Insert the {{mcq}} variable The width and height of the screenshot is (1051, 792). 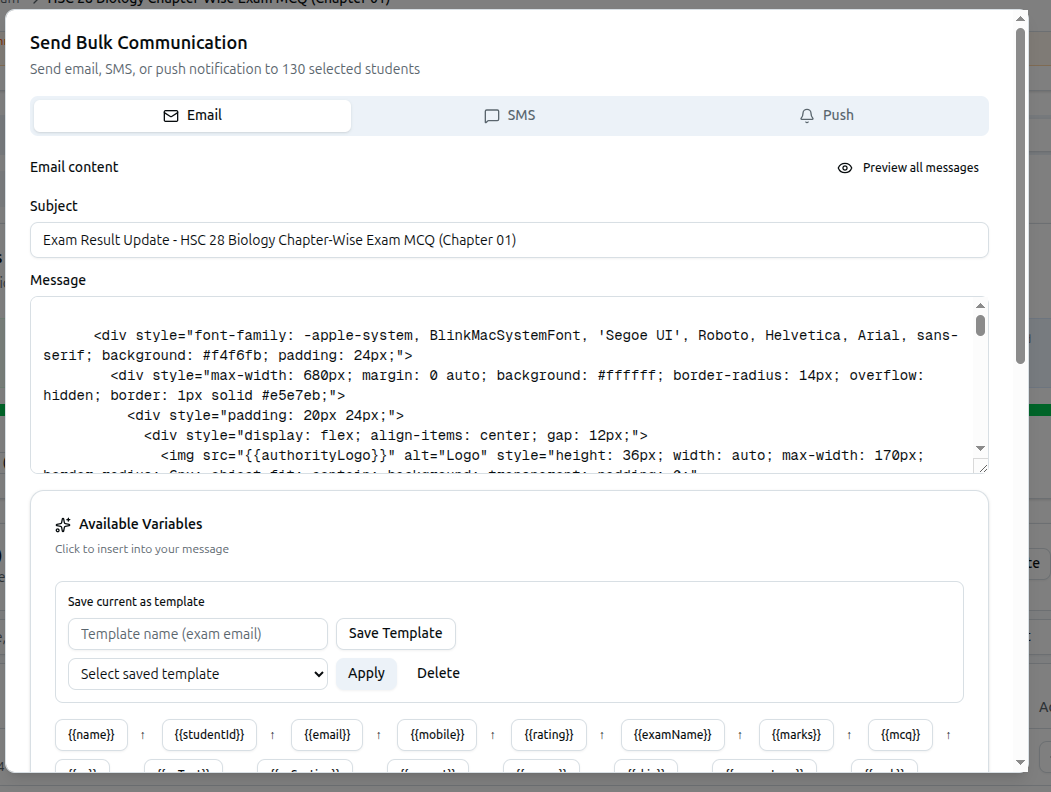coord(901,735)
